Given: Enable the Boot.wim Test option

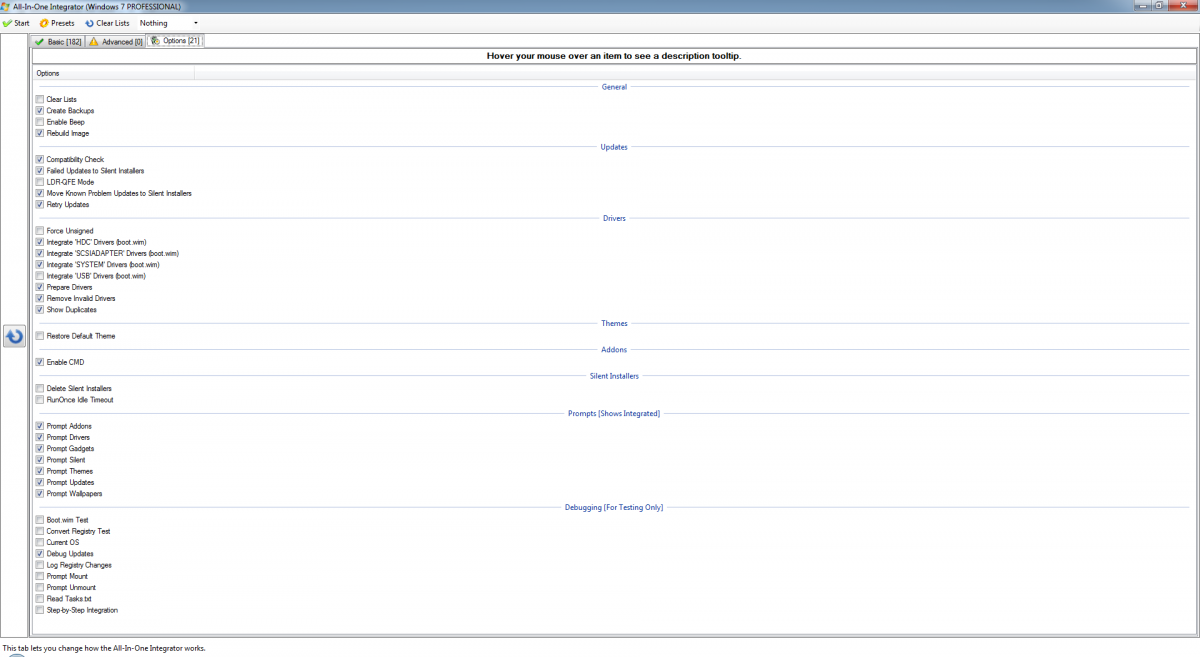Looking at the screenshot, I should tap(40, 520).
